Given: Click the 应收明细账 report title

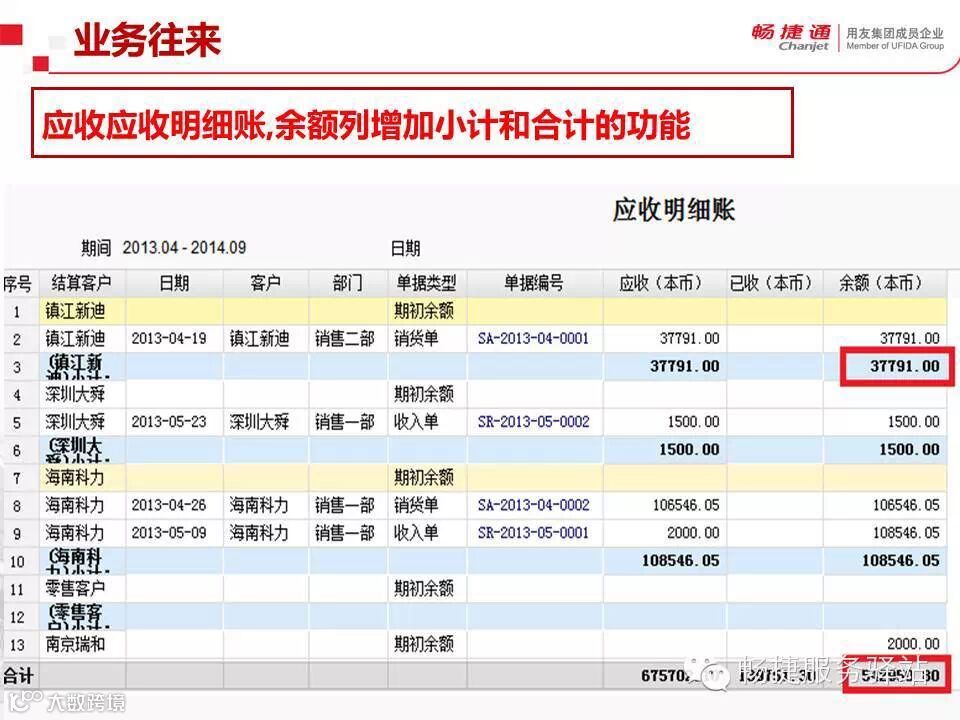Looking at the screenshot, I should [674, 210].
